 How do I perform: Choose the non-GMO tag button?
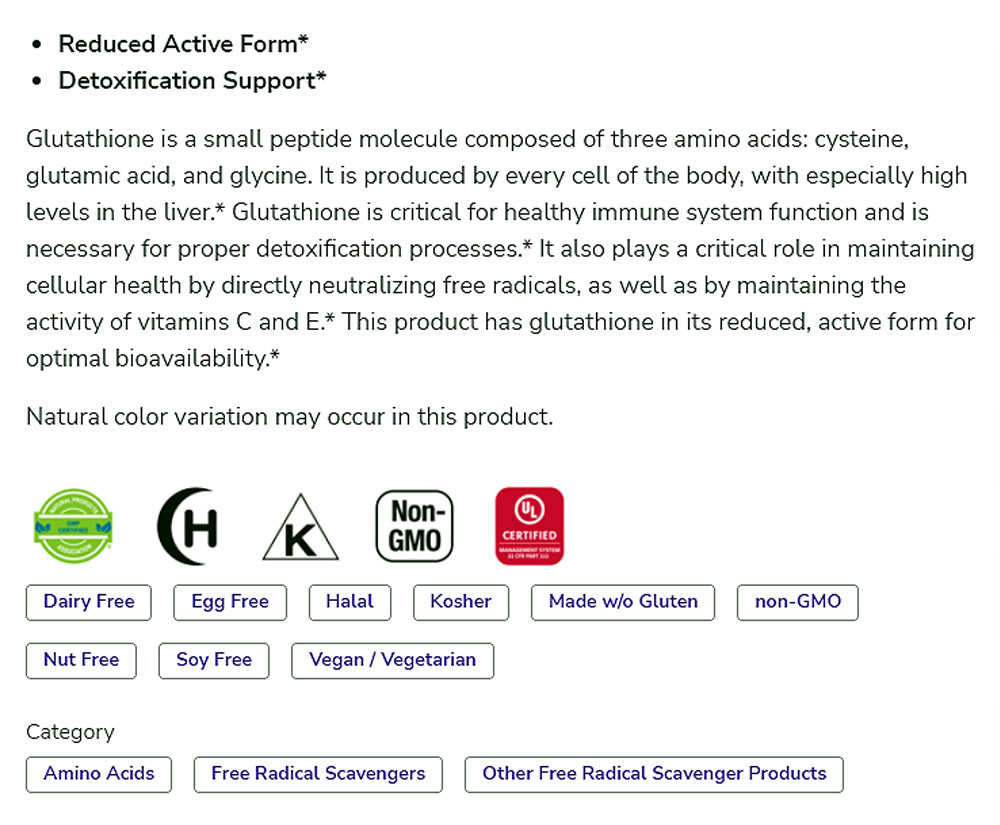click(x=798, y=602)
